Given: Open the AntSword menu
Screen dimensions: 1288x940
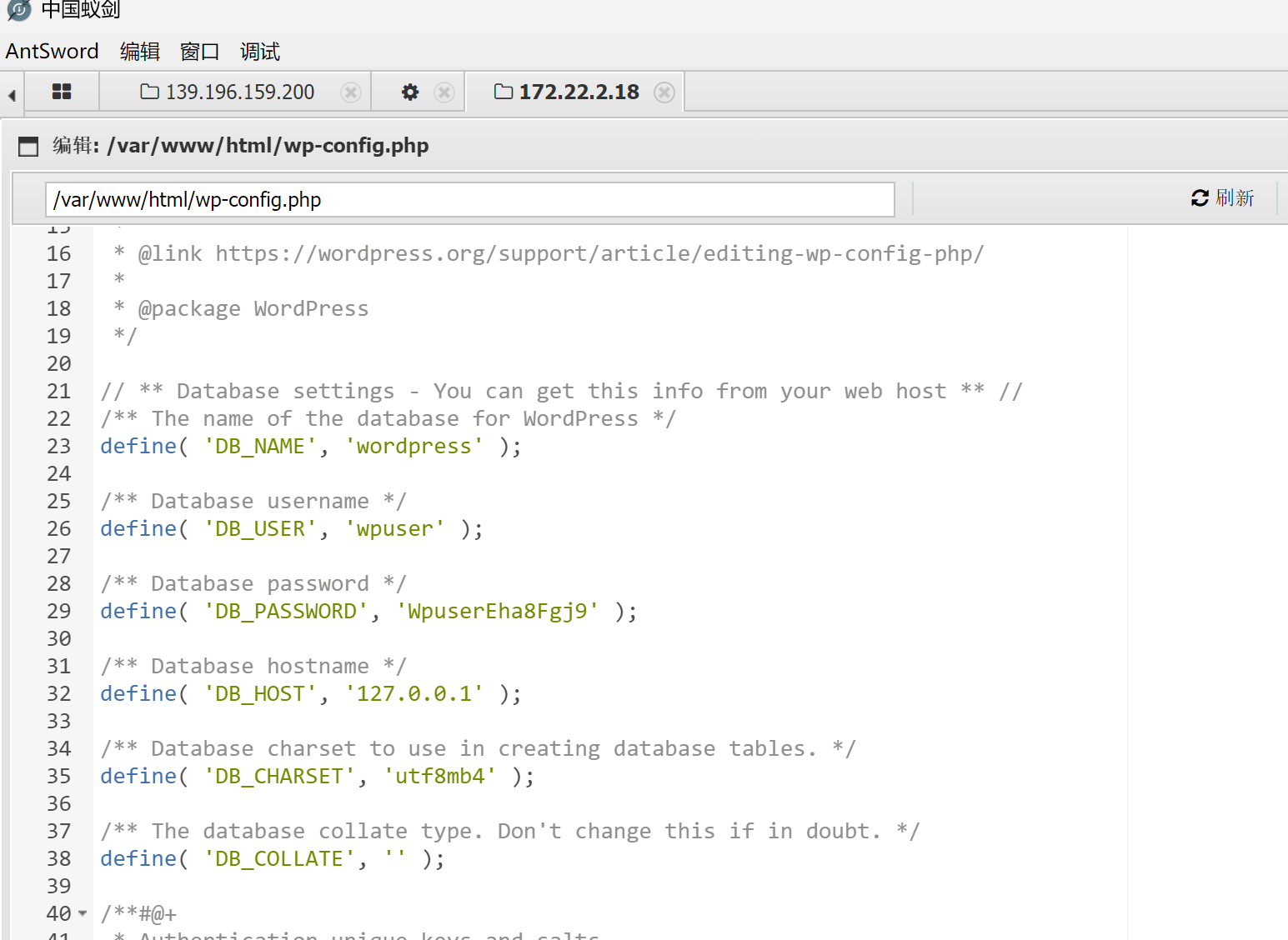Looking at the screenshot, I should coord(52,52).
